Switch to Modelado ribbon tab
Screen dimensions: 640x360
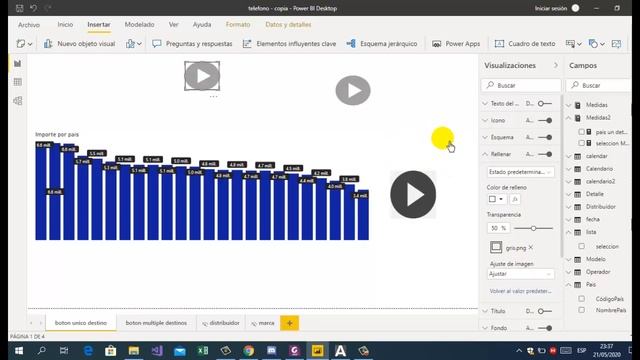point(139,24)
